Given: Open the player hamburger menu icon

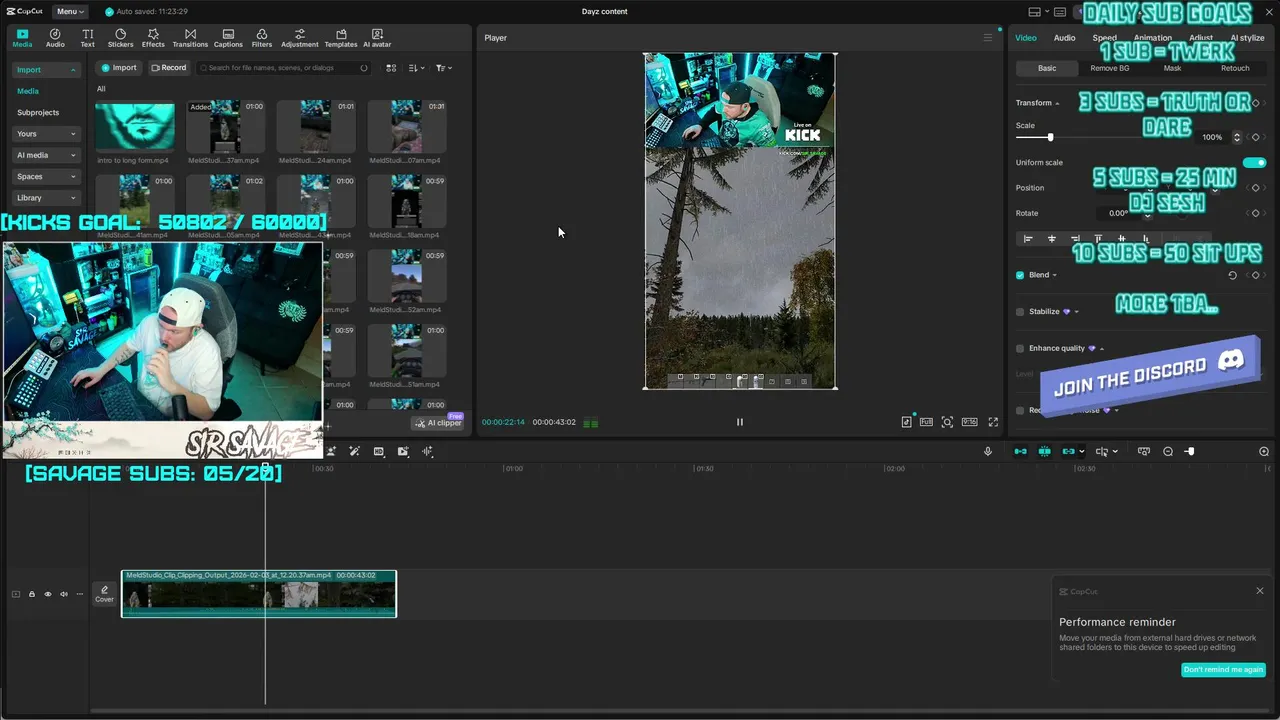Looking at the screenshot, I should click(988, 38).
